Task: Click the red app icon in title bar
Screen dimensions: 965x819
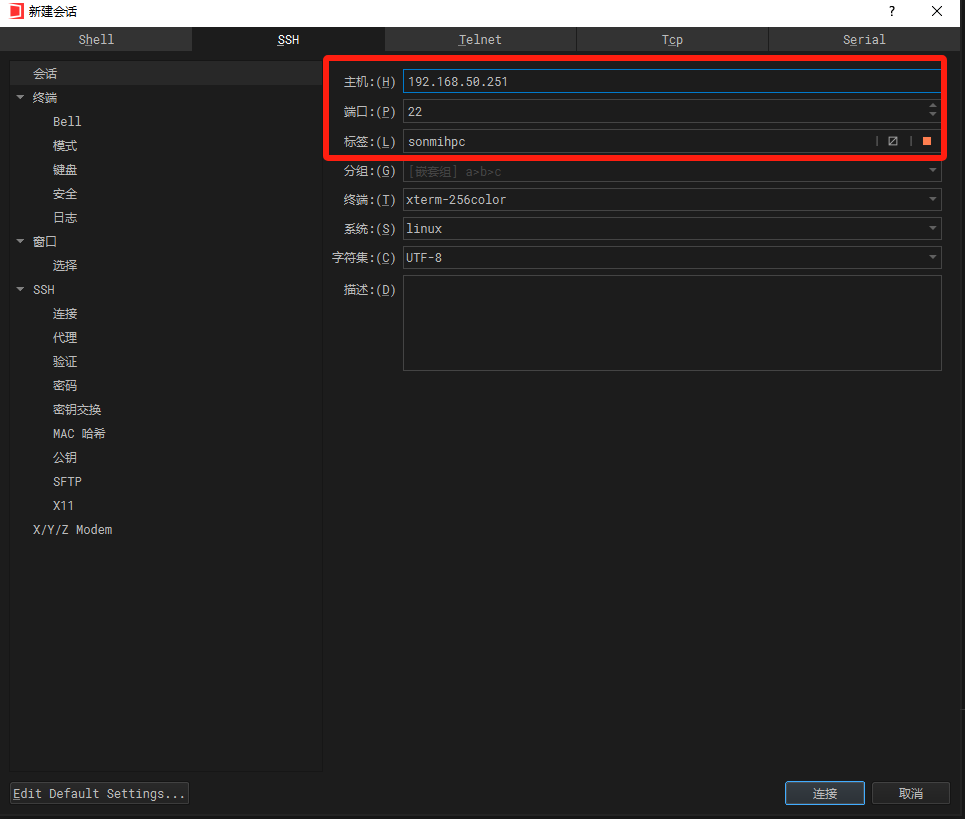Action: point(15,11)
